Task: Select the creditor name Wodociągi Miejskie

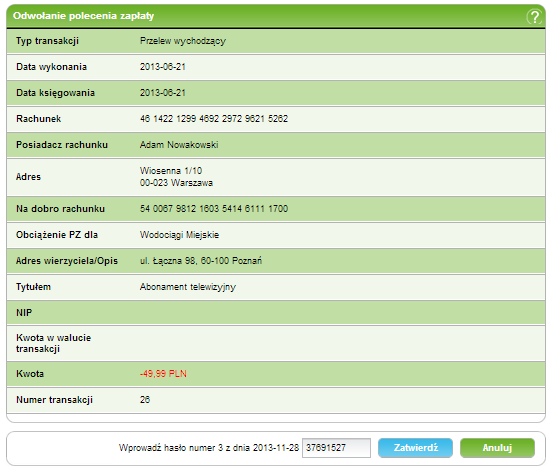Action: pos(180,235)
